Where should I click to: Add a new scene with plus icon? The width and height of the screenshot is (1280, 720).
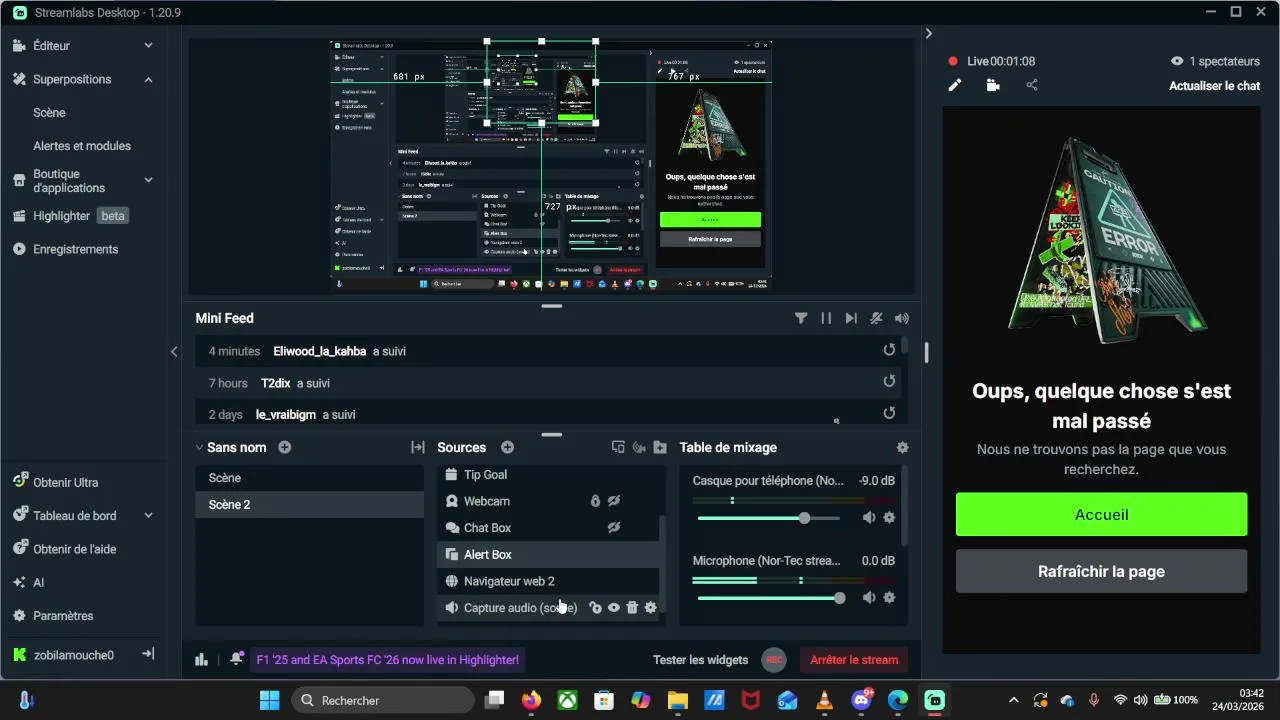[x=285, y=447]
